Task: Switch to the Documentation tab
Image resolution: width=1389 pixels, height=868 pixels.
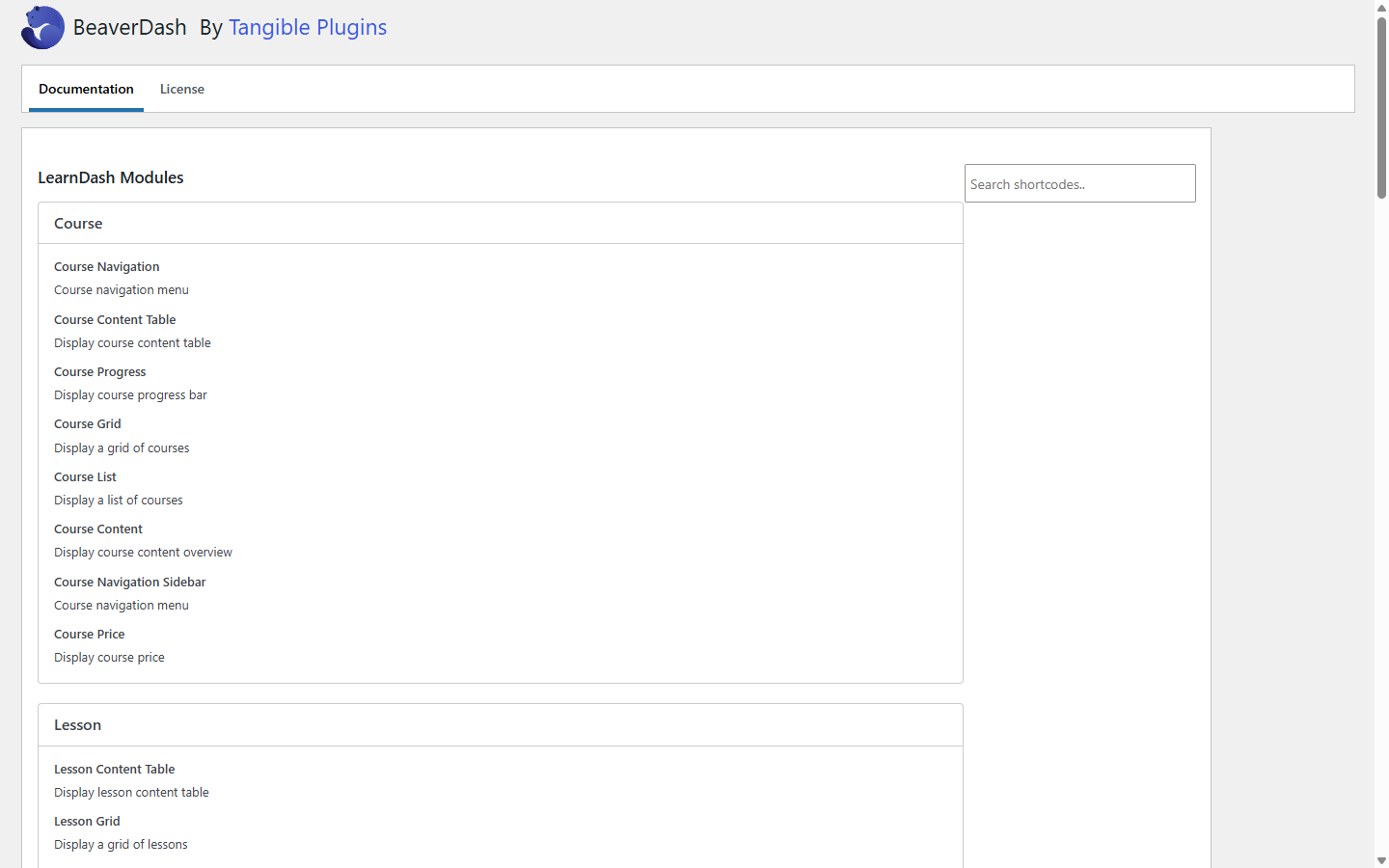Action: tap(86, 89)
